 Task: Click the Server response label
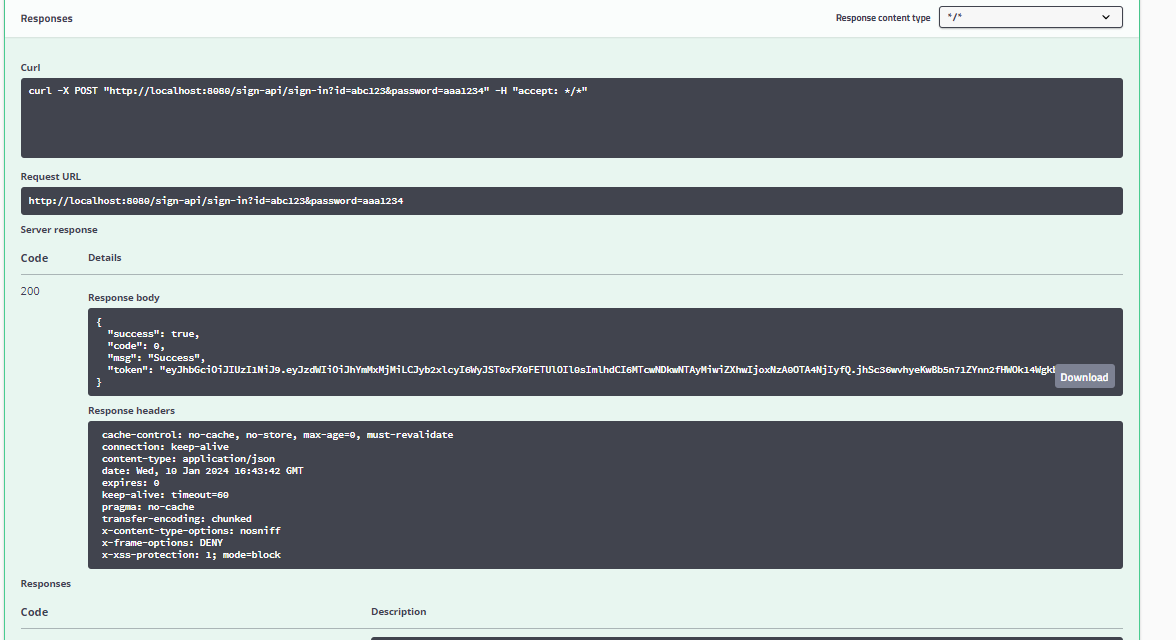pos(59,230)
